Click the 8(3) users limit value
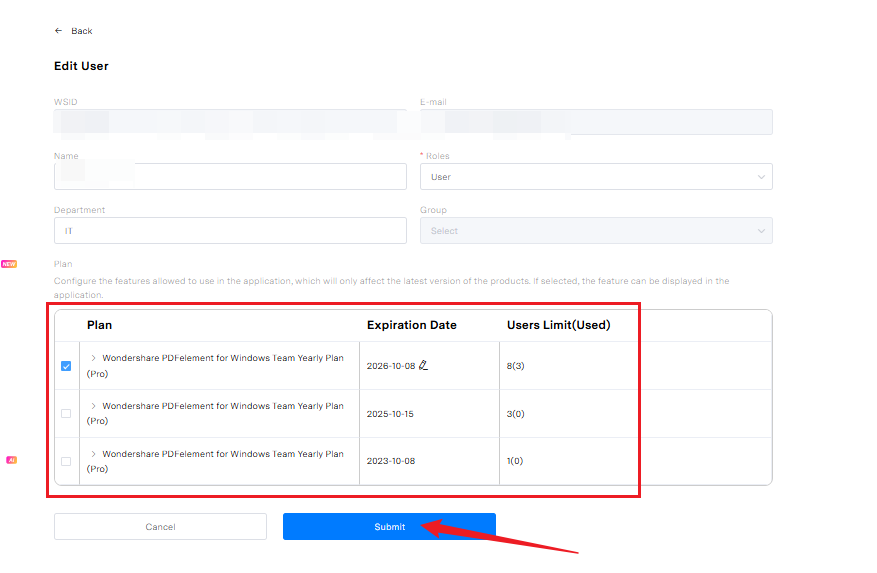The image size is (877, 573). (x=515, y=366)
